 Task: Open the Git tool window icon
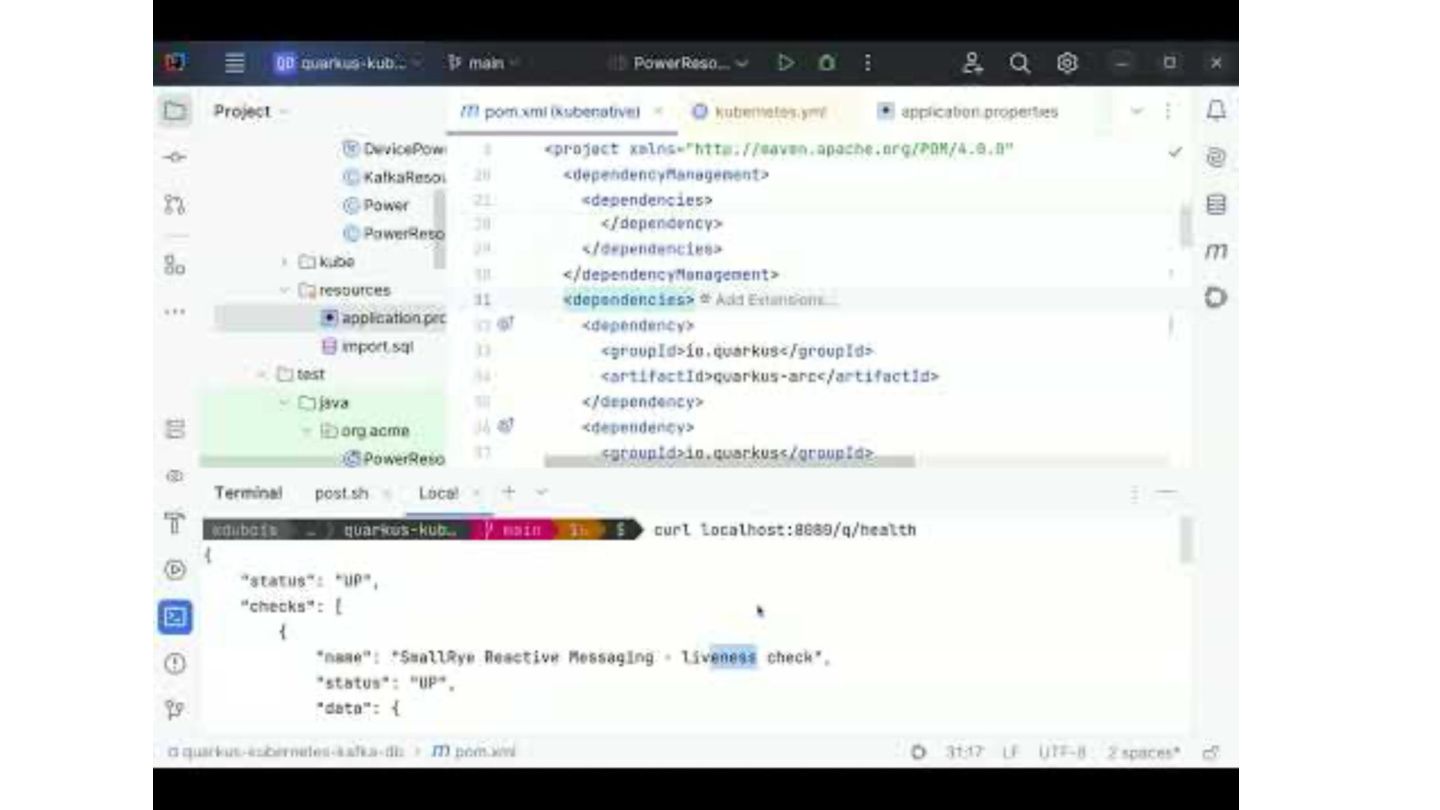(175, 709)
